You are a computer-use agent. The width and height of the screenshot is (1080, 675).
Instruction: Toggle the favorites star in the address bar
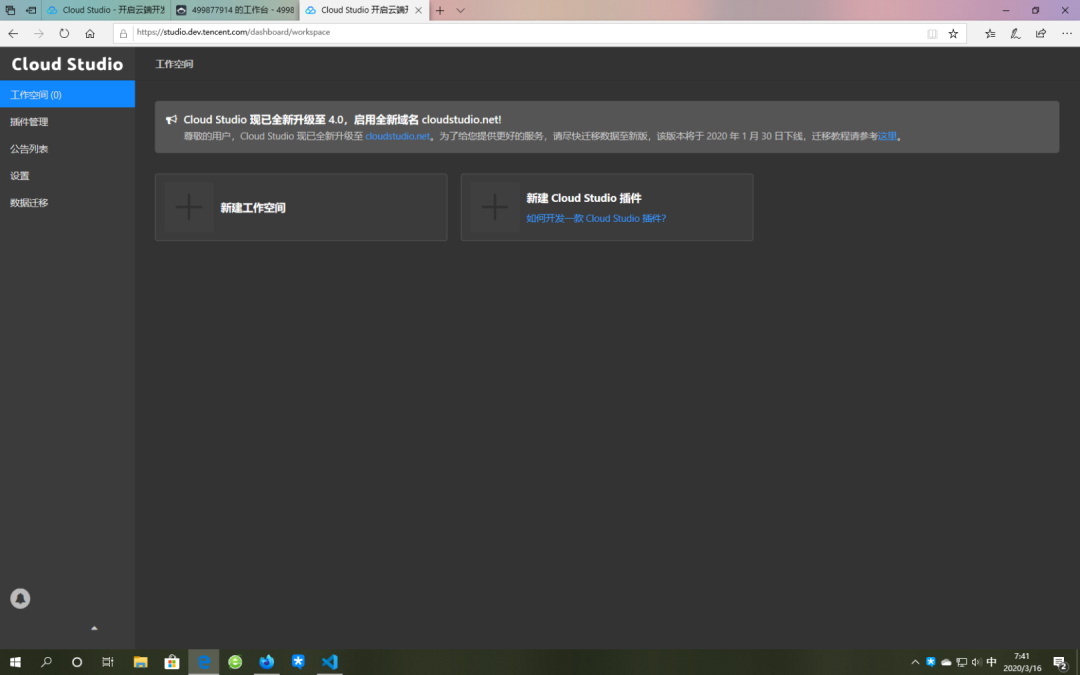[x=953, y=32]
